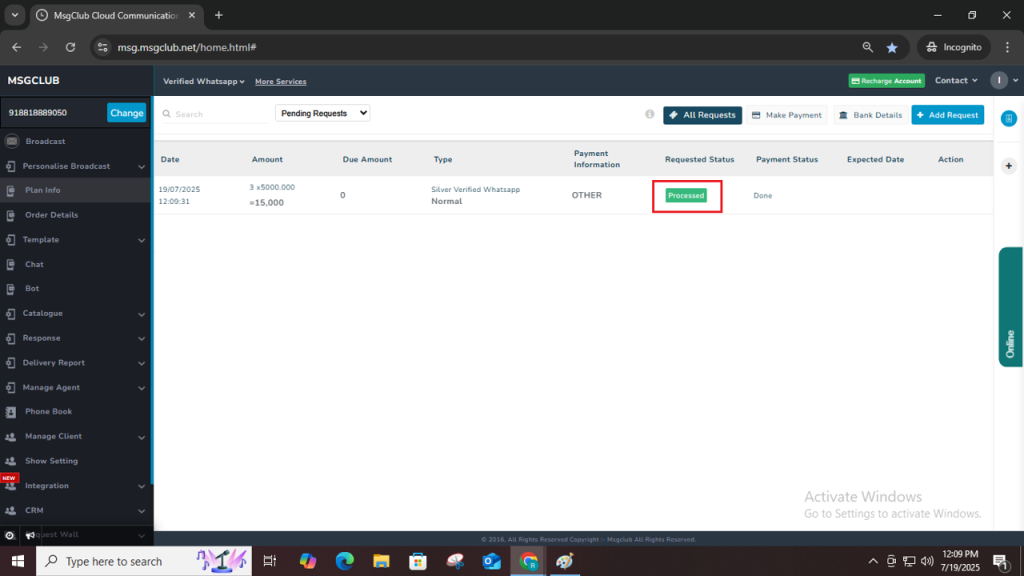Click the Show Setting icon

point(10,461)
